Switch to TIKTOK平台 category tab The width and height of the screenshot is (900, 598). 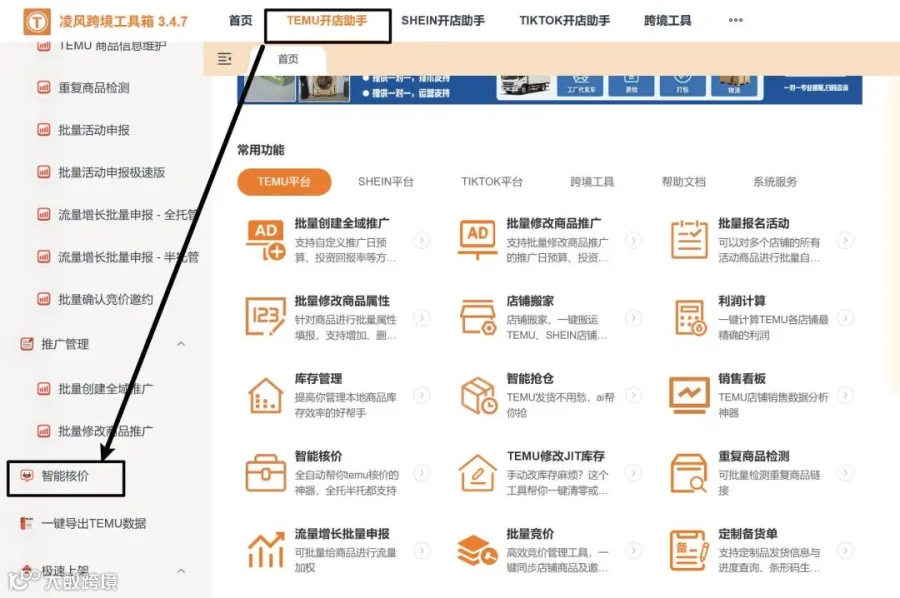coord(492,182)
